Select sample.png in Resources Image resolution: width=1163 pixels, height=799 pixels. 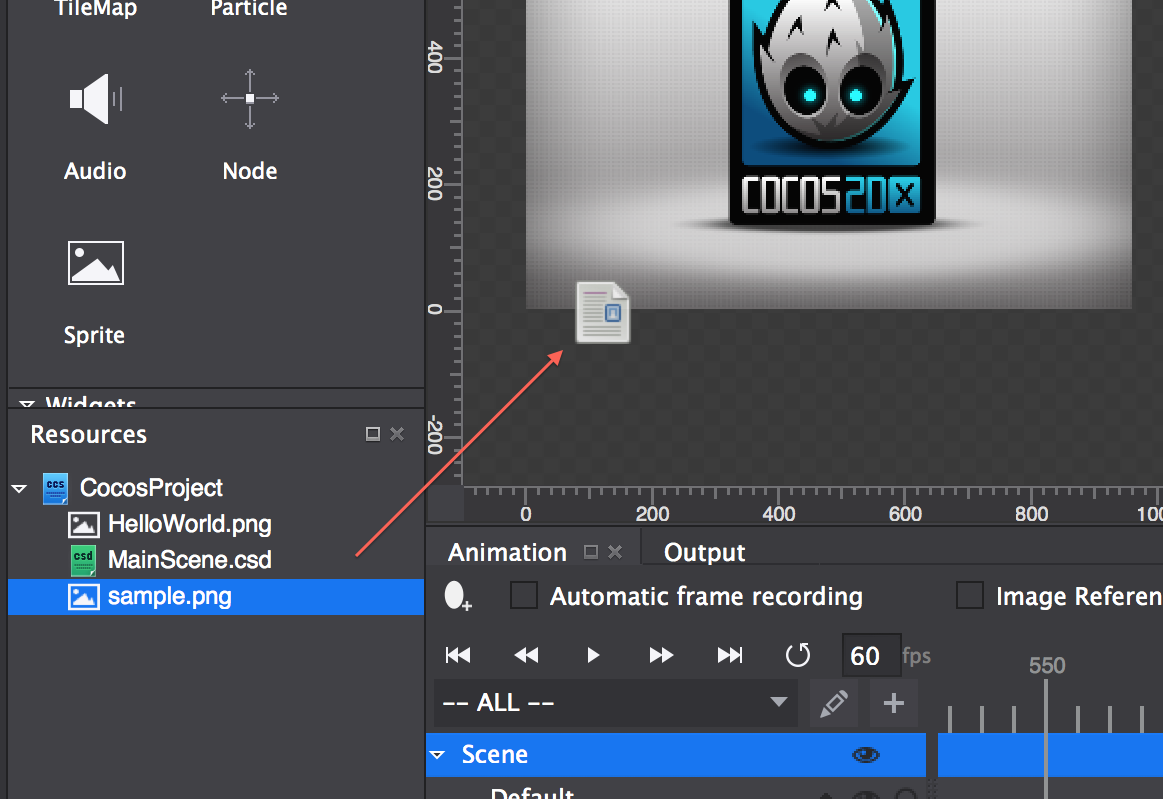click(x=216, y=596)
